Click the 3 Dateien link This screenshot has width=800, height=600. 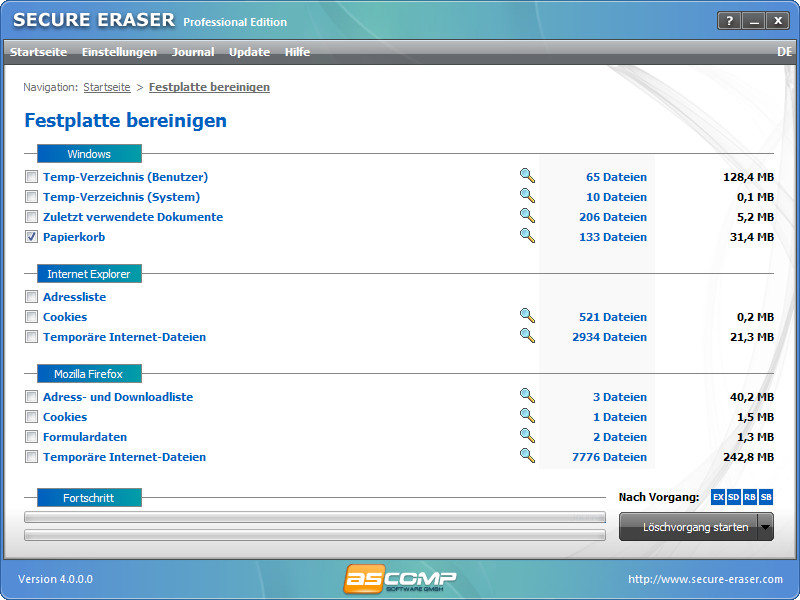620,397
